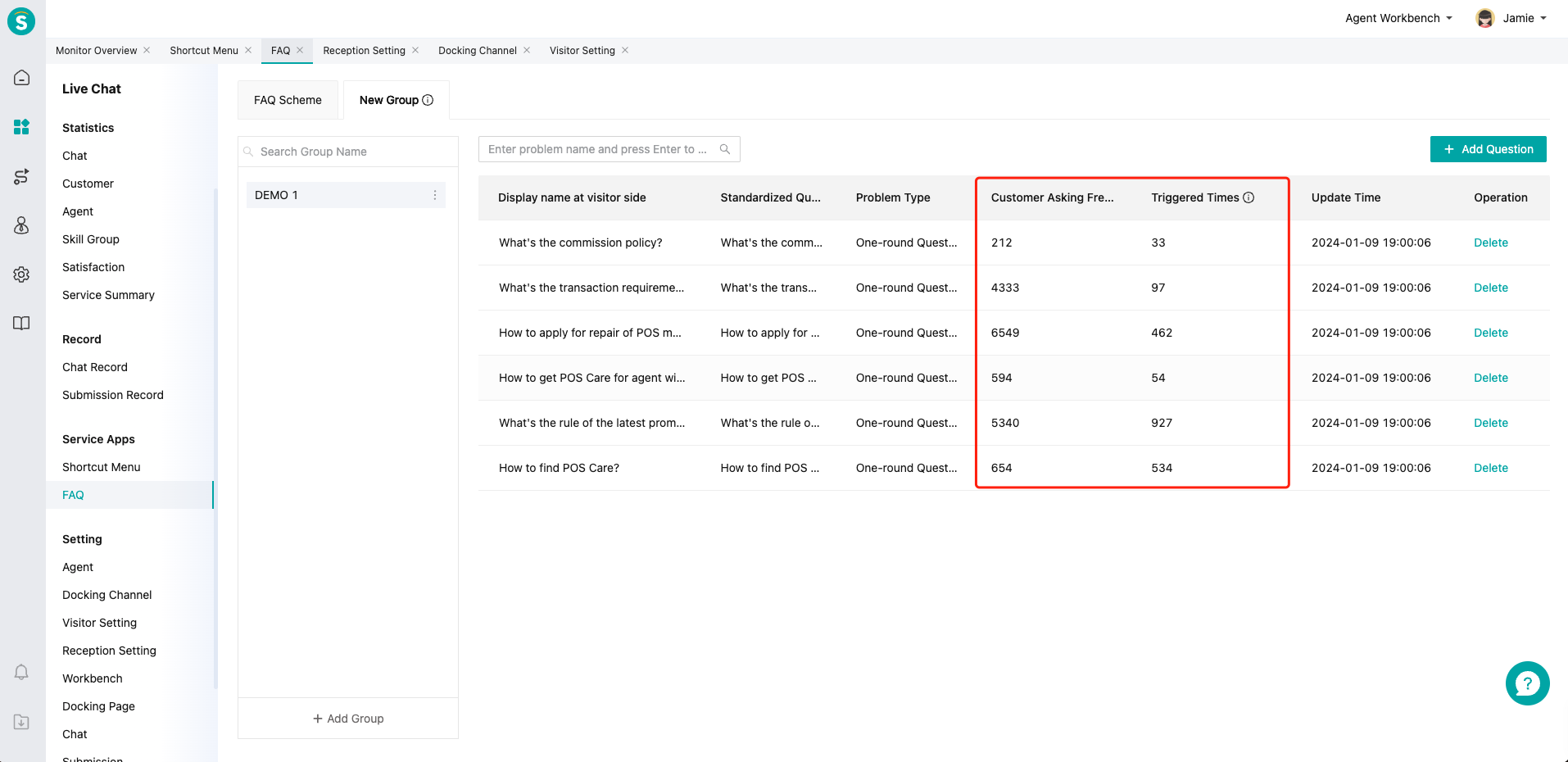
Task: Select the DEMO 1 group
Action: 346,195
